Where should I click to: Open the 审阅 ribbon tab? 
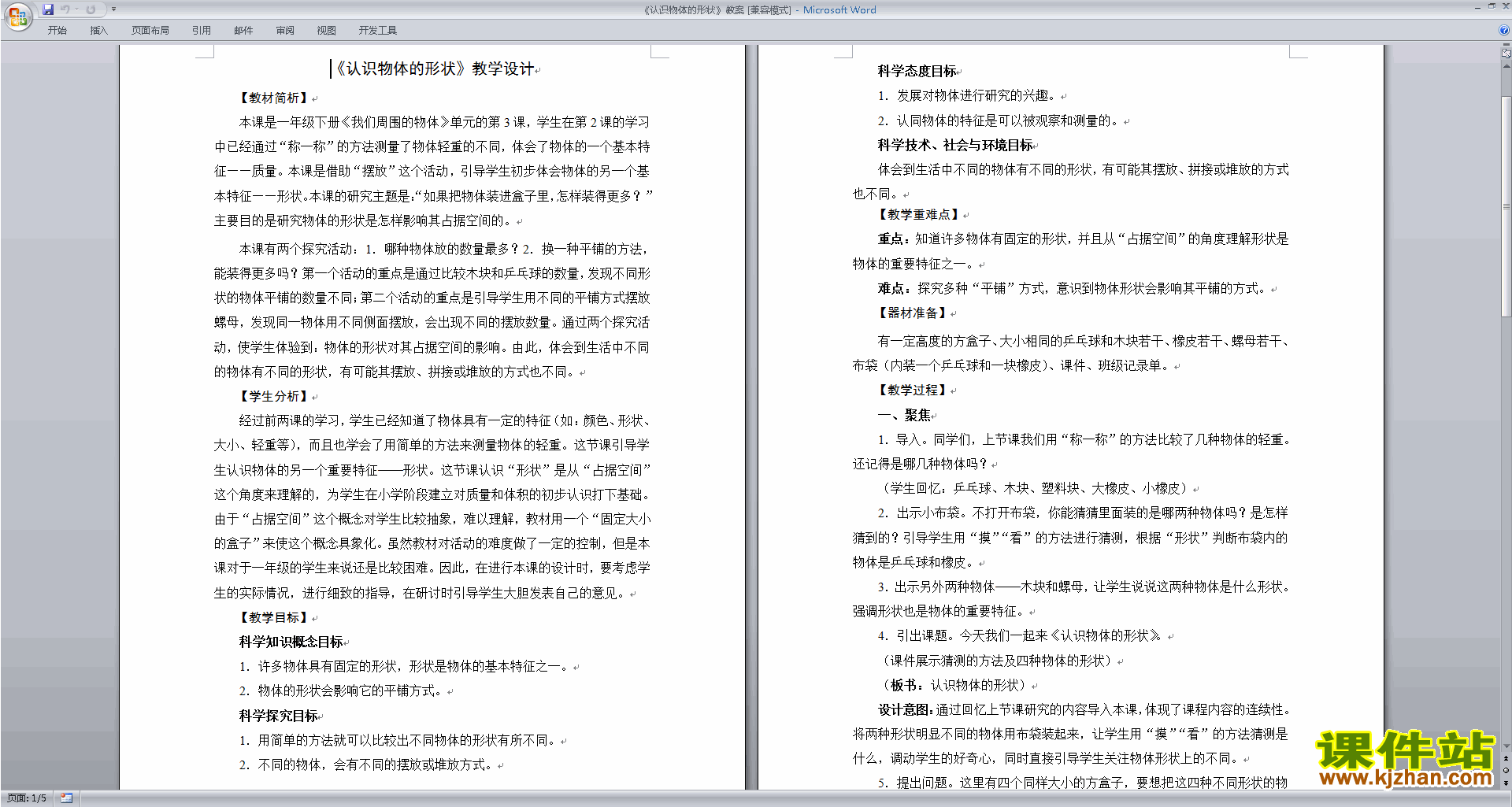[285, 31]
